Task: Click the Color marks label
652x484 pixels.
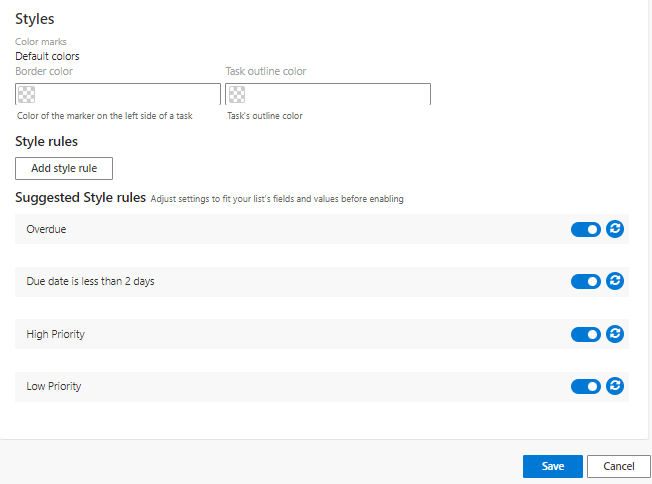Action: 41,42
